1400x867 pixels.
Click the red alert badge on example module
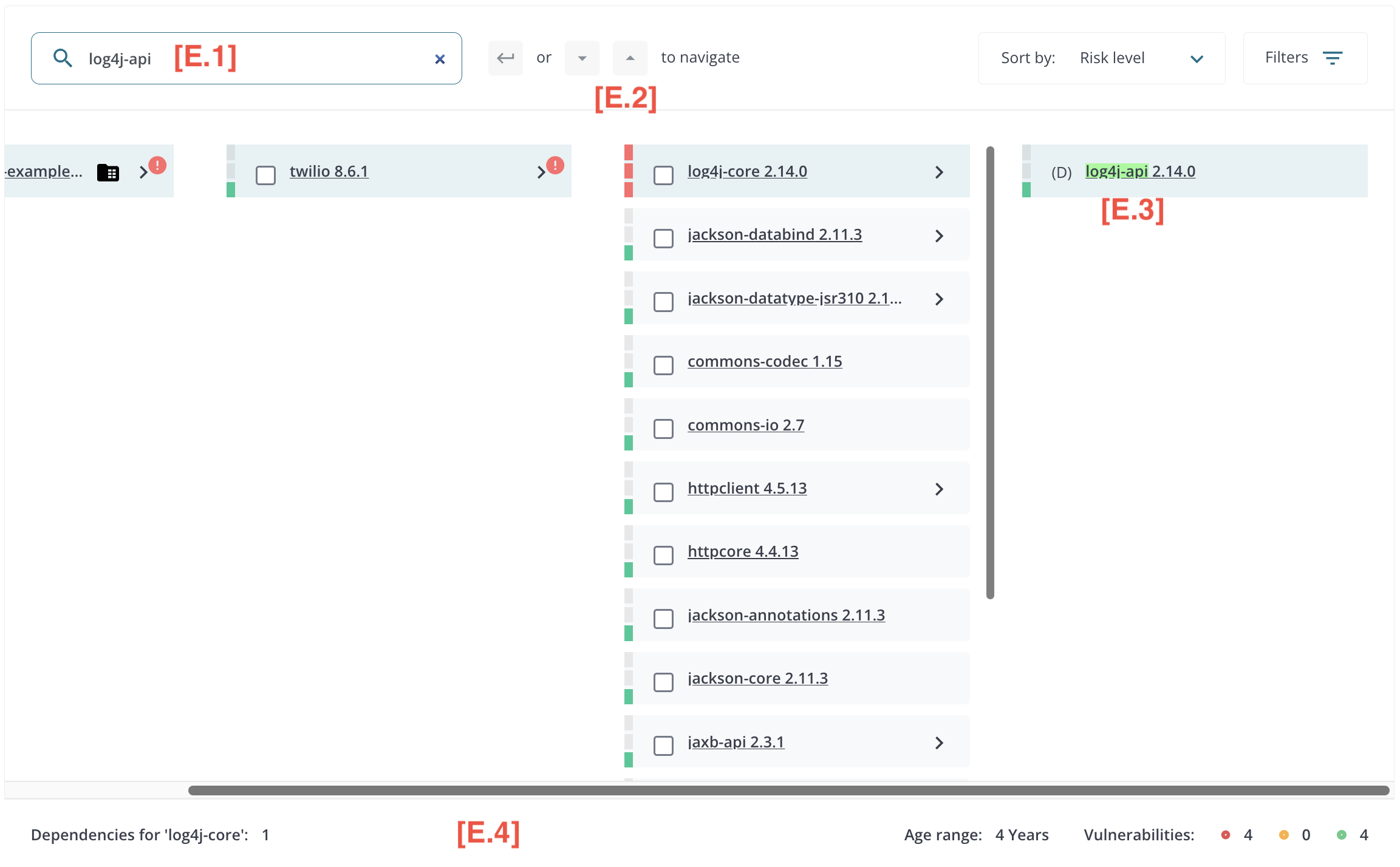[x=157, y=165]
